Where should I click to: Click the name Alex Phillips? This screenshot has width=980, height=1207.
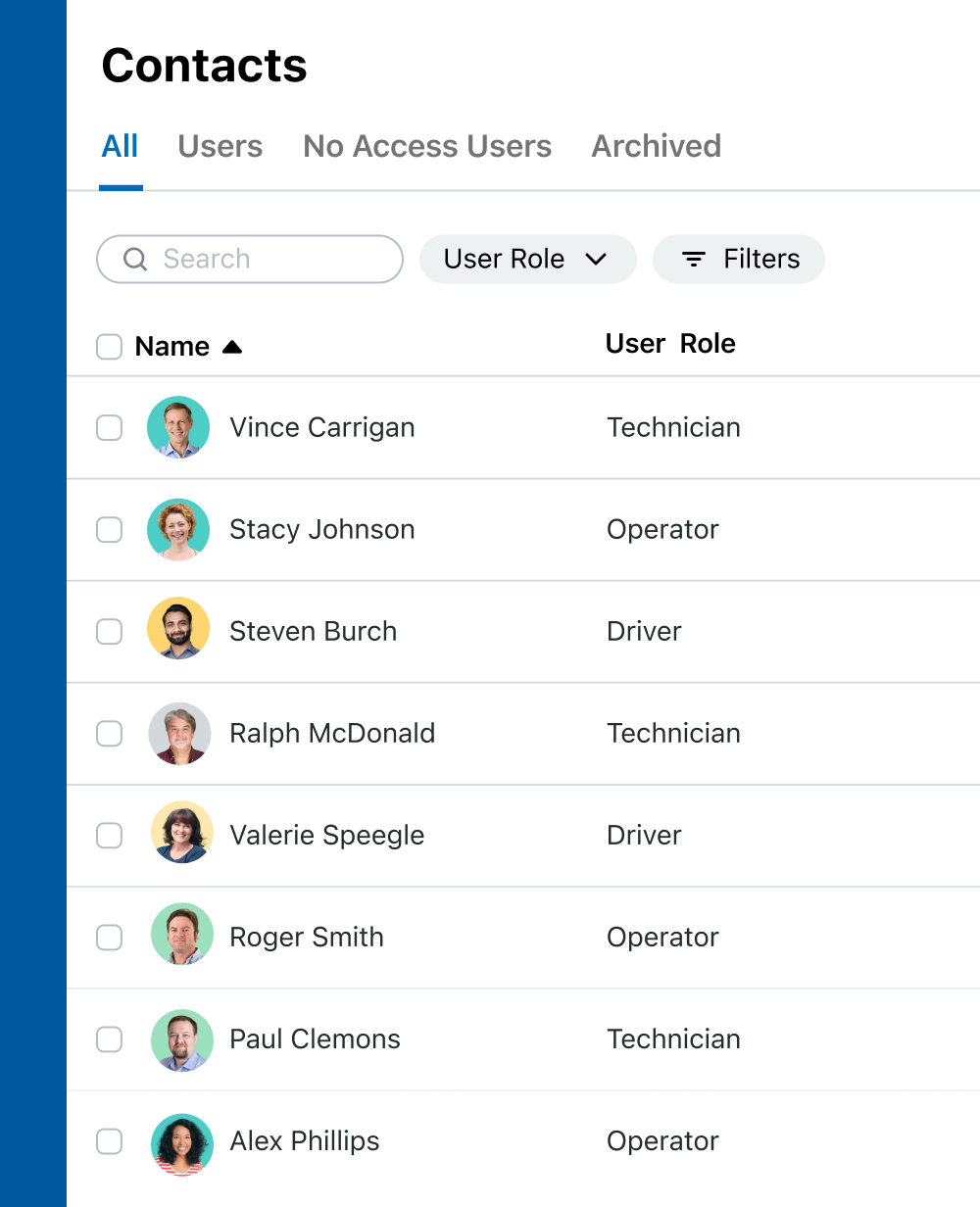click(x=305, y=1140)
